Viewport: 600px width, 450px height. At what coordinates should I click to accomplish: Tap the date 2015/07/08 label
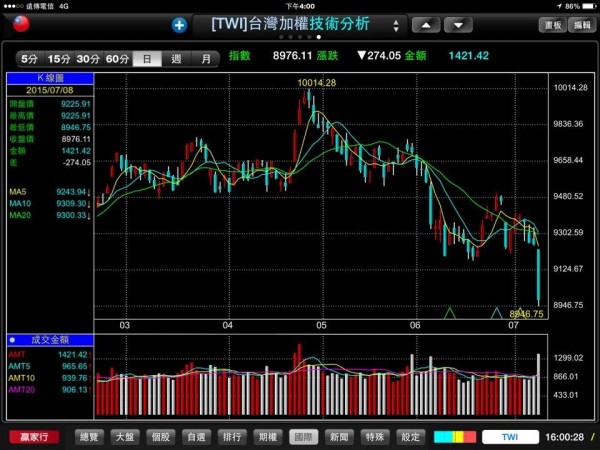pos(50,90)
